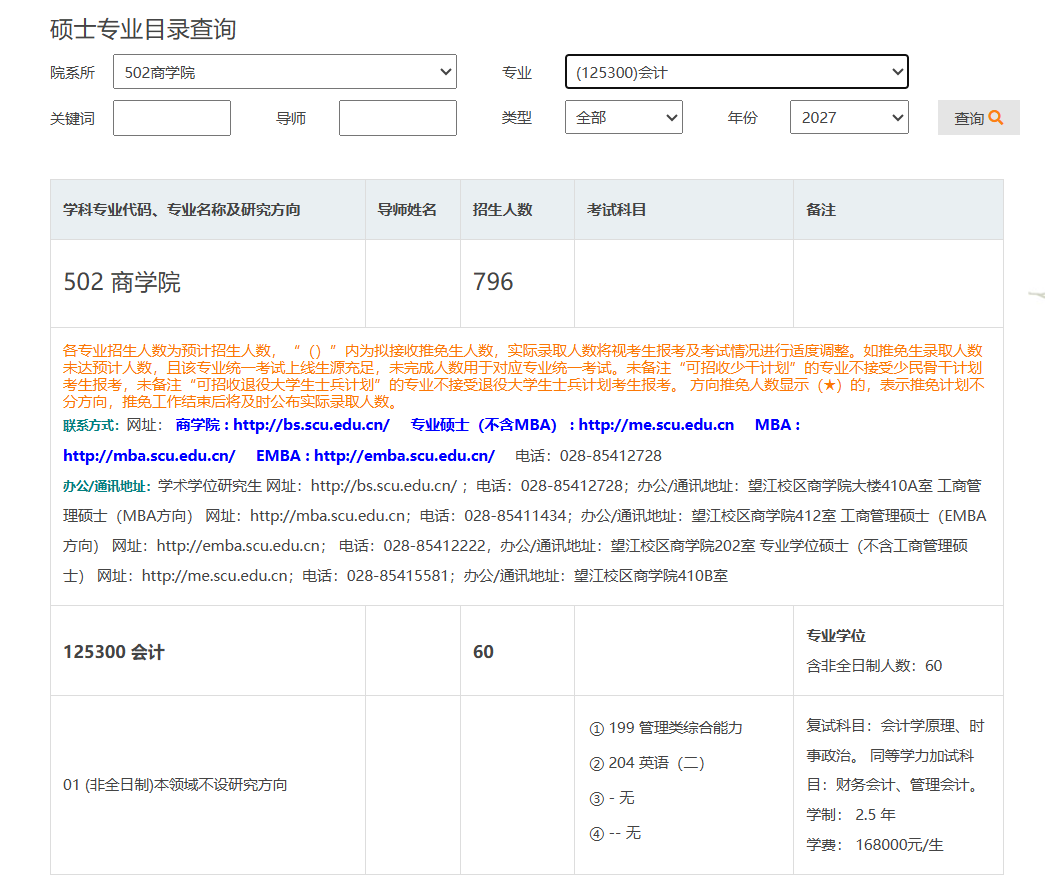This screenshot has width=1045, height=895.
Task: Click the 125300 会计 row title
Action: pyautogui.click(x=114, y=652)
